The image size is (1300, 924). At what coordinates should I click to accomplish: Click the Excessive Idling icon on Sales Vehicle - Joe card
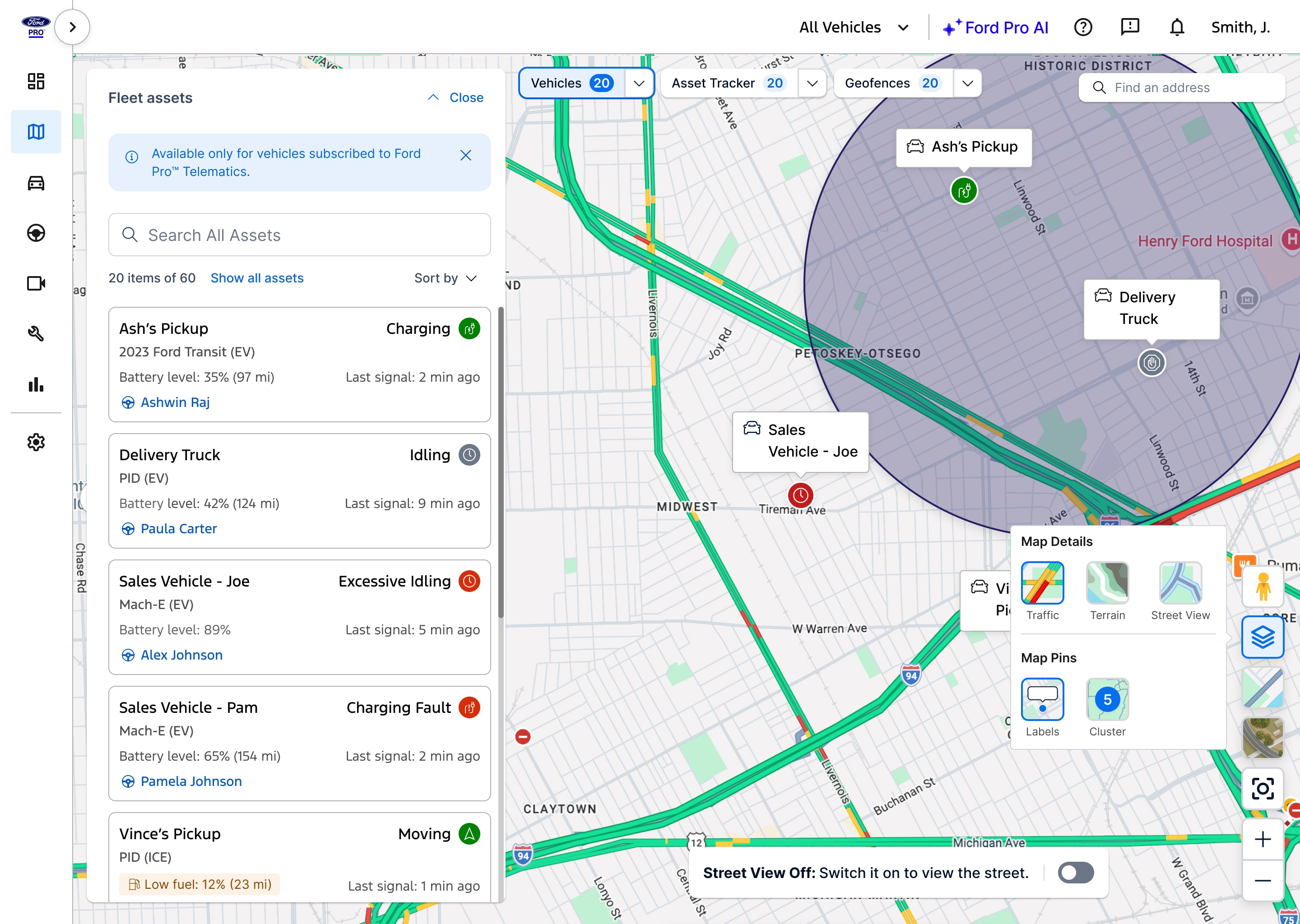coord(469,581)
